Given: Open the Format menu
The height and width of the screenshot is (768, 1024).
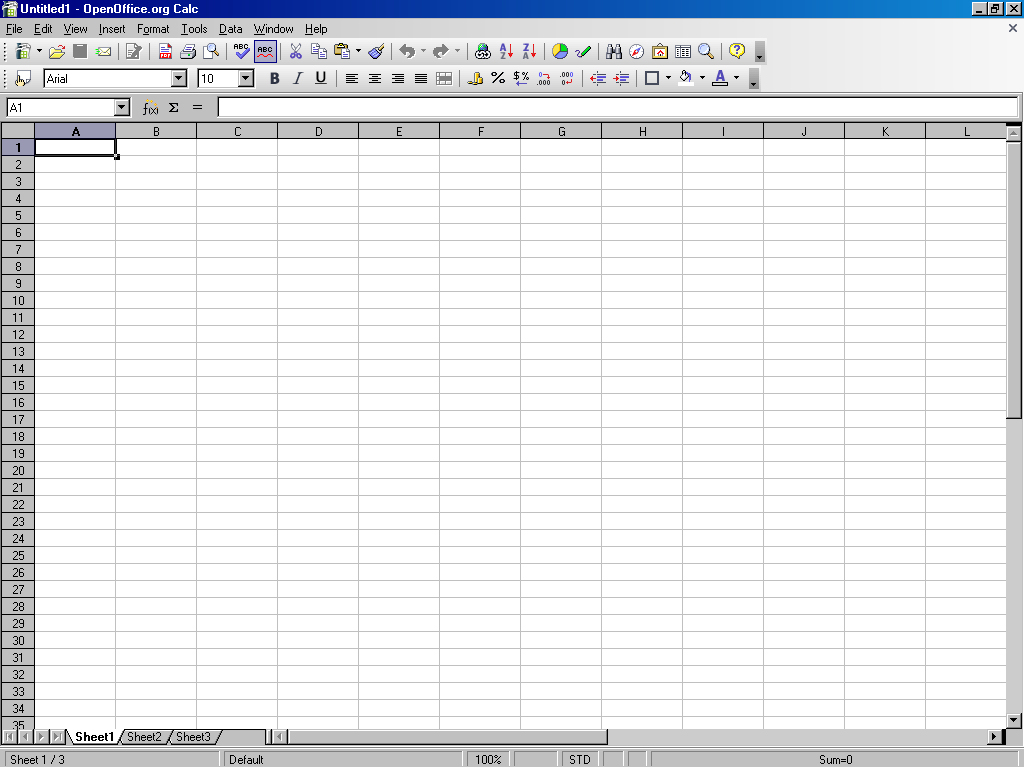Looking at the screenshot, I should pos(153,29).
